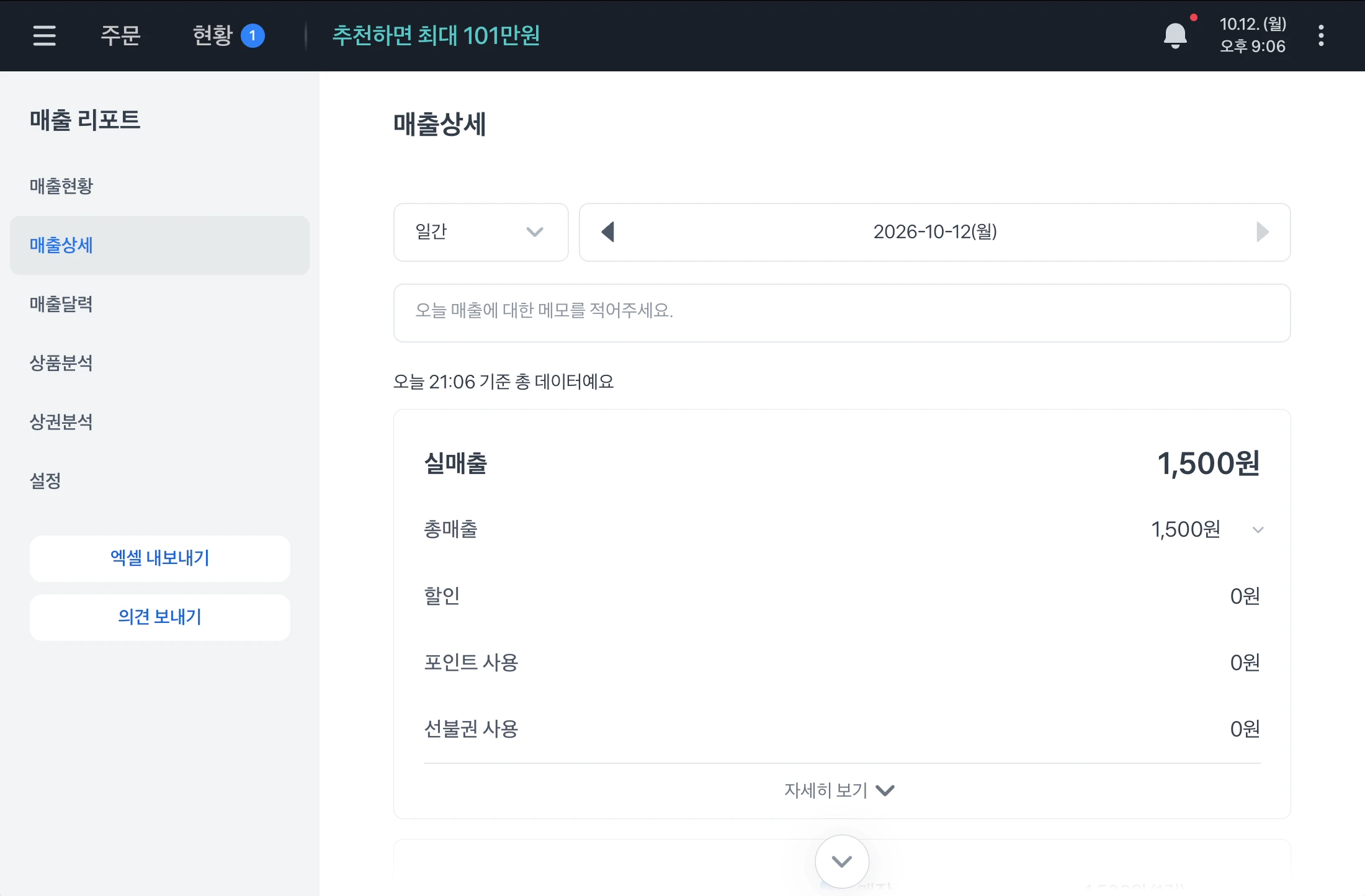
Task: Switch to the 현황 tab
Action: point(228,35)
